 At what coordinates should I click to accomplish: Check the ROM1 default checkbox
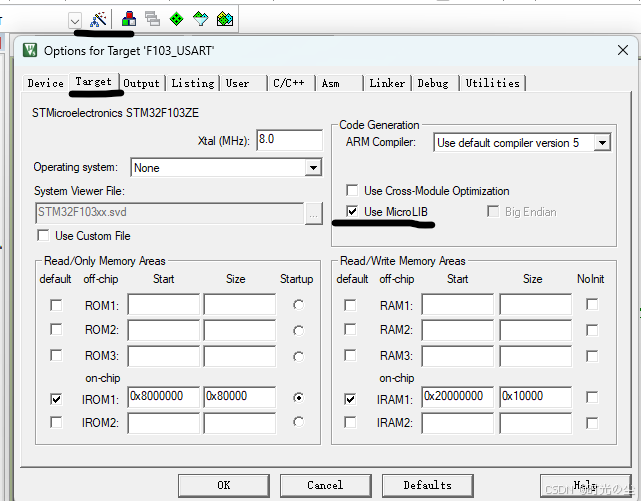(56, 305)
